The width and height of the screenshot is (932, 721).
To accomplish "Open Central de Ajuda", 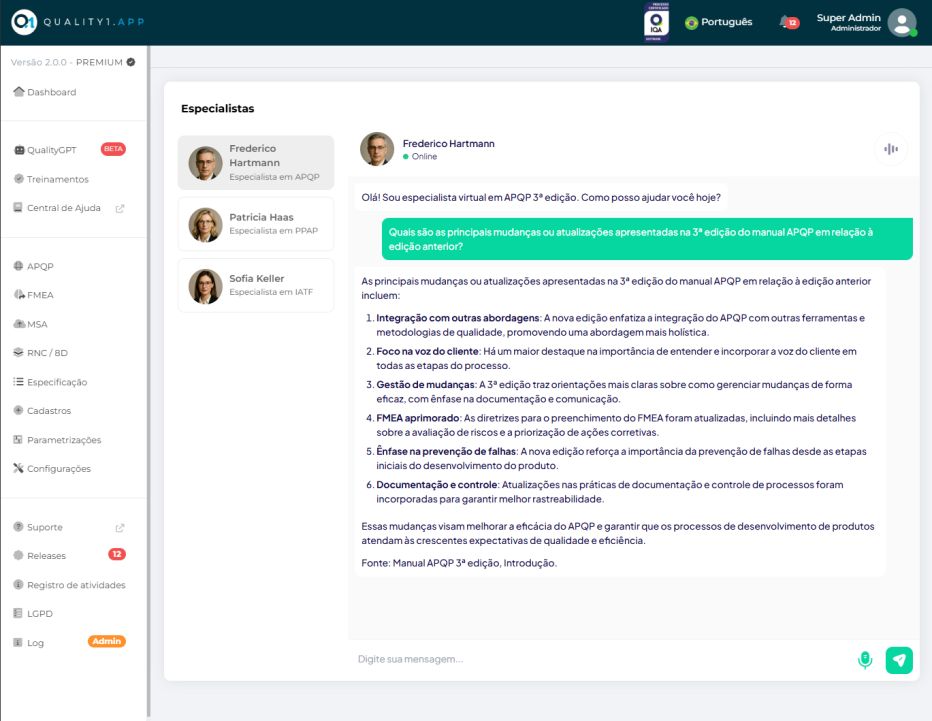I will click(x=64, y=208).
